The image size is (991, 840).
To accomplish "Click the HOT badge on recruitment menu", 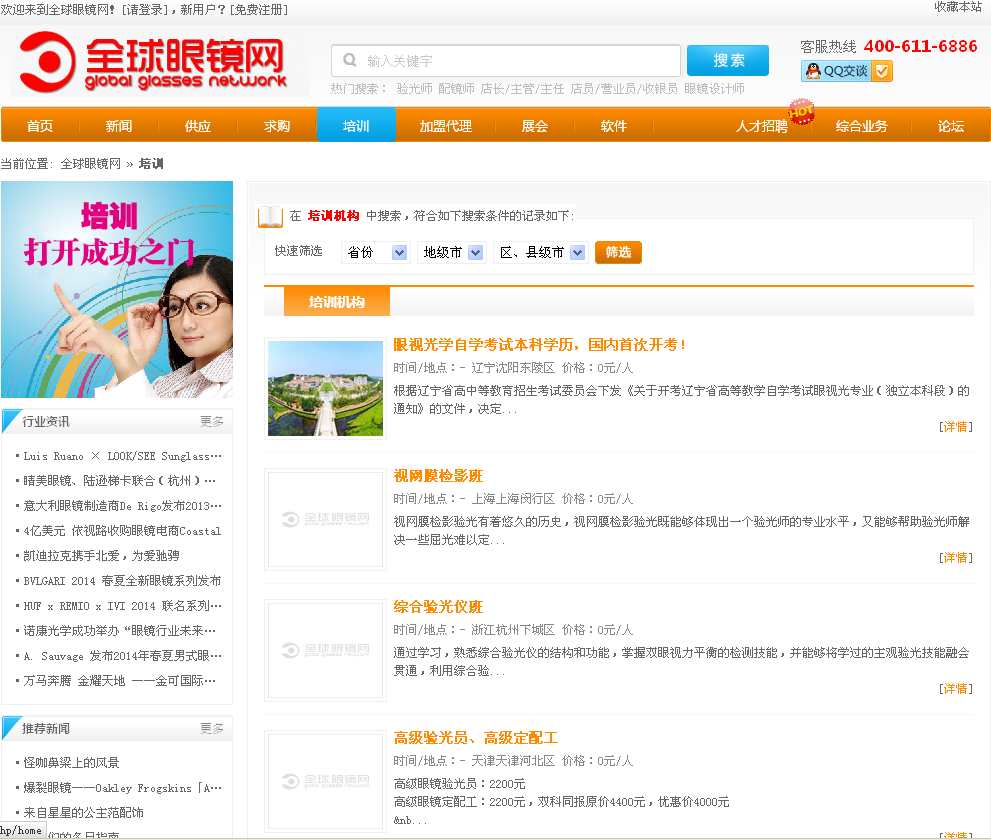I will tap(801, 110).
